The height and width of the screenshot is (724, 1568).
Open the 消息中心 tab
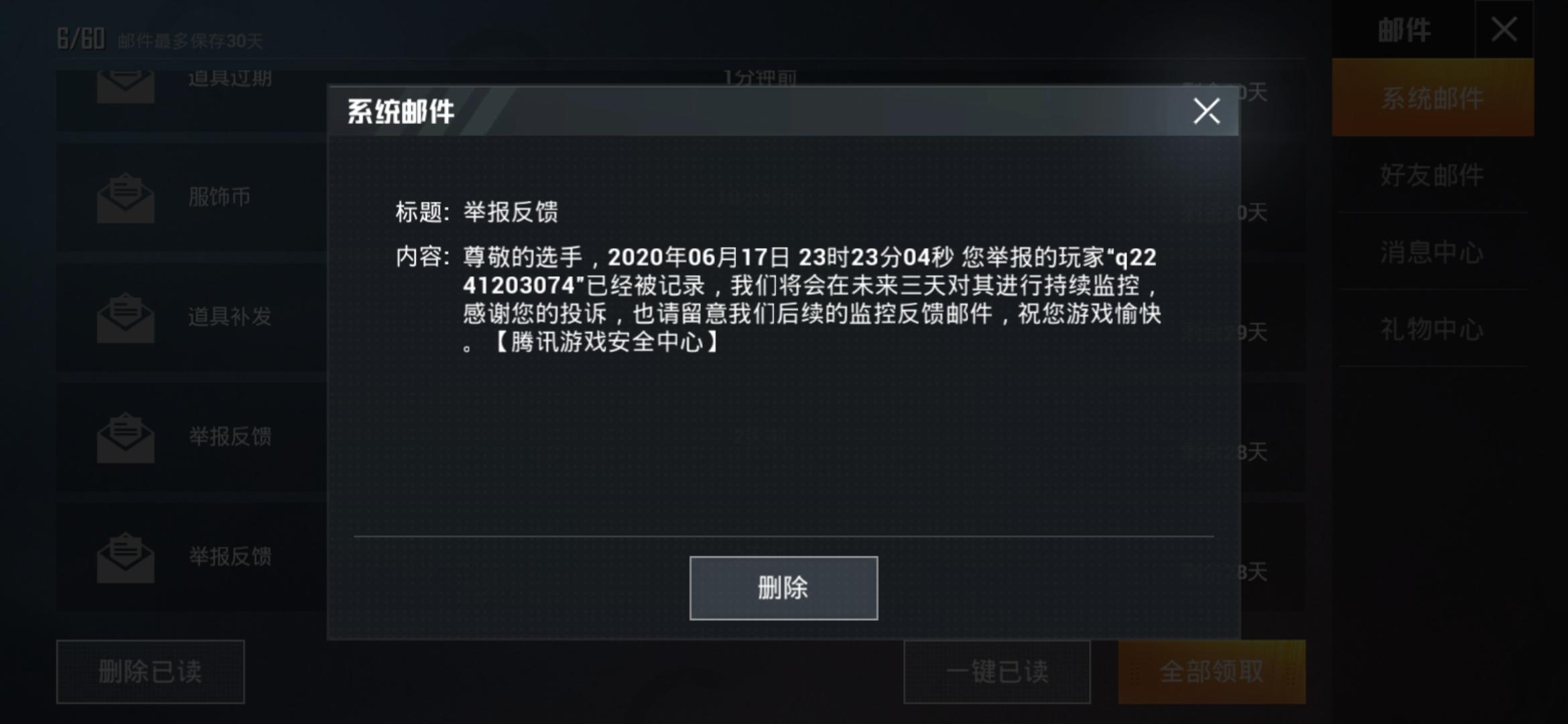tap(1433, 252)
